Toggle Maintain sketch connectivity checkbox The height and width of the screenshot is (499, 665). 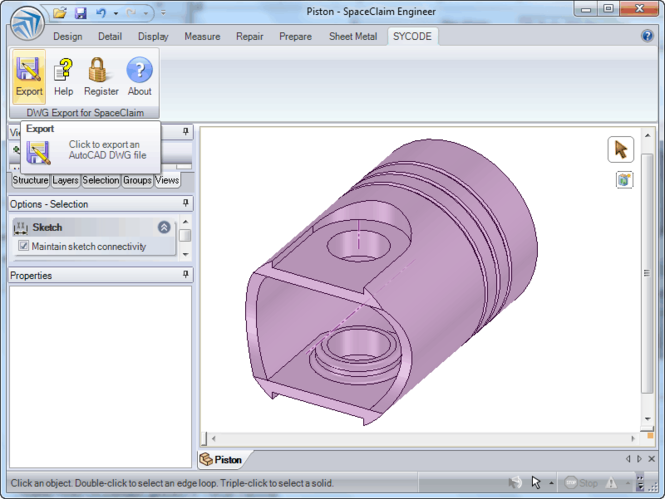(24, 245)
